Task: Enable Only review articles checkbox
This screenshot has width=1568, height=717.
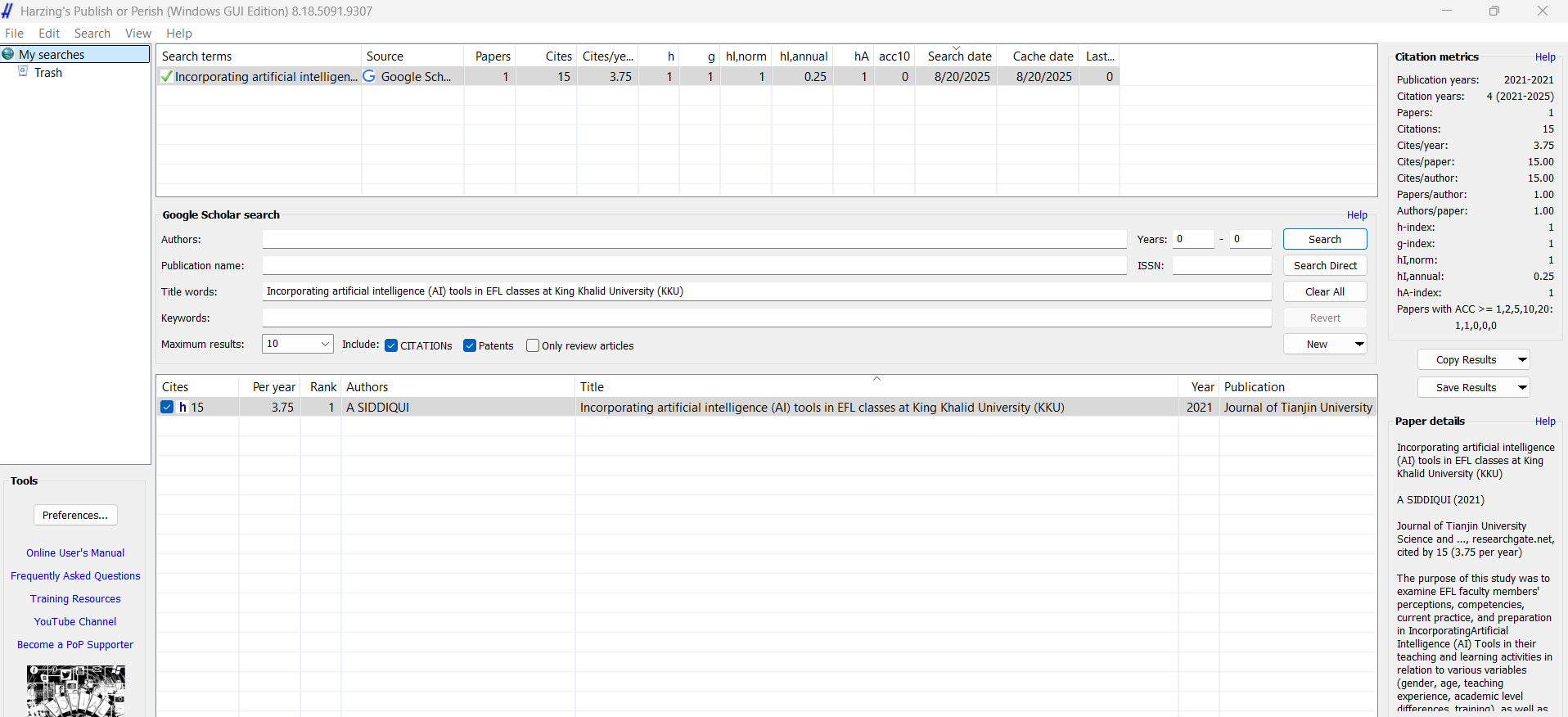Action: (x=533, y=345)
